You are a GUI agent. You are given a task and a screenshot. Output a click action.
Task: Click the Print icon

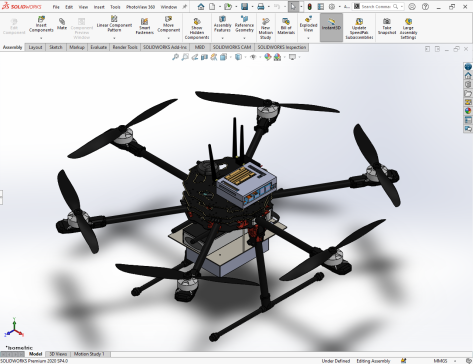coord(261,6)
